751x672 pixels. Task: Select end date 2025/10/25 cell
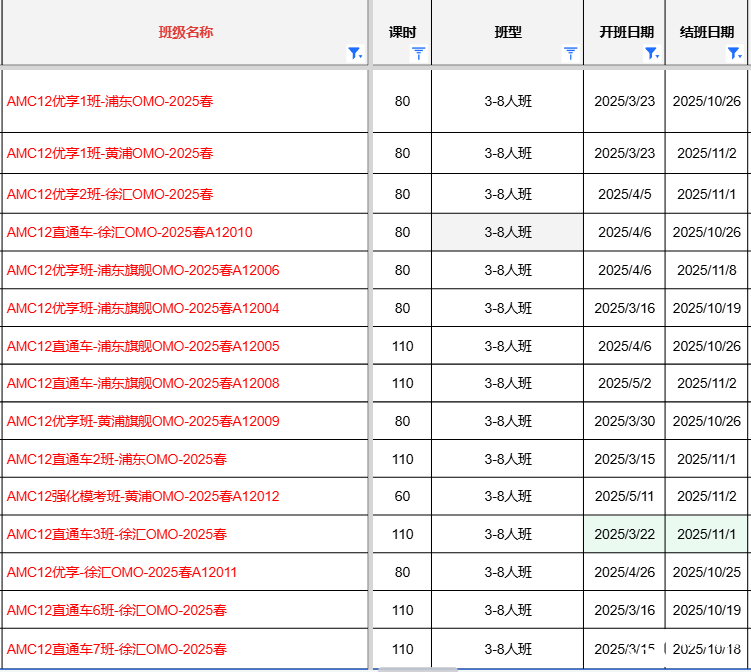[x=707, y=572]
